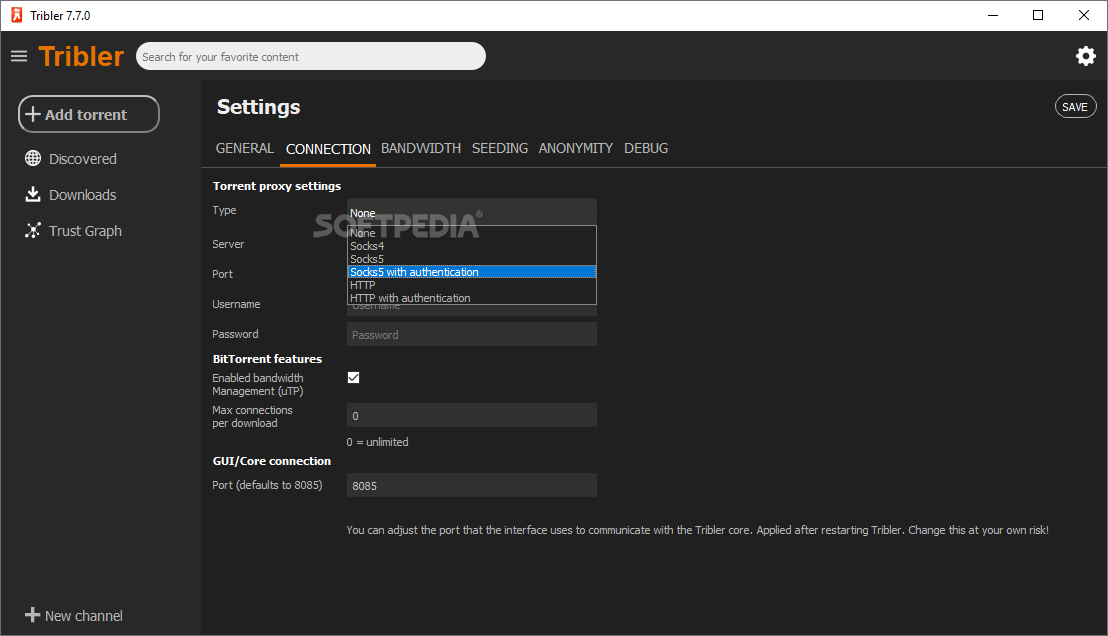Switch to the GENERAL tab
This screenshot has height=636, width=1108.
click(244, 148)
